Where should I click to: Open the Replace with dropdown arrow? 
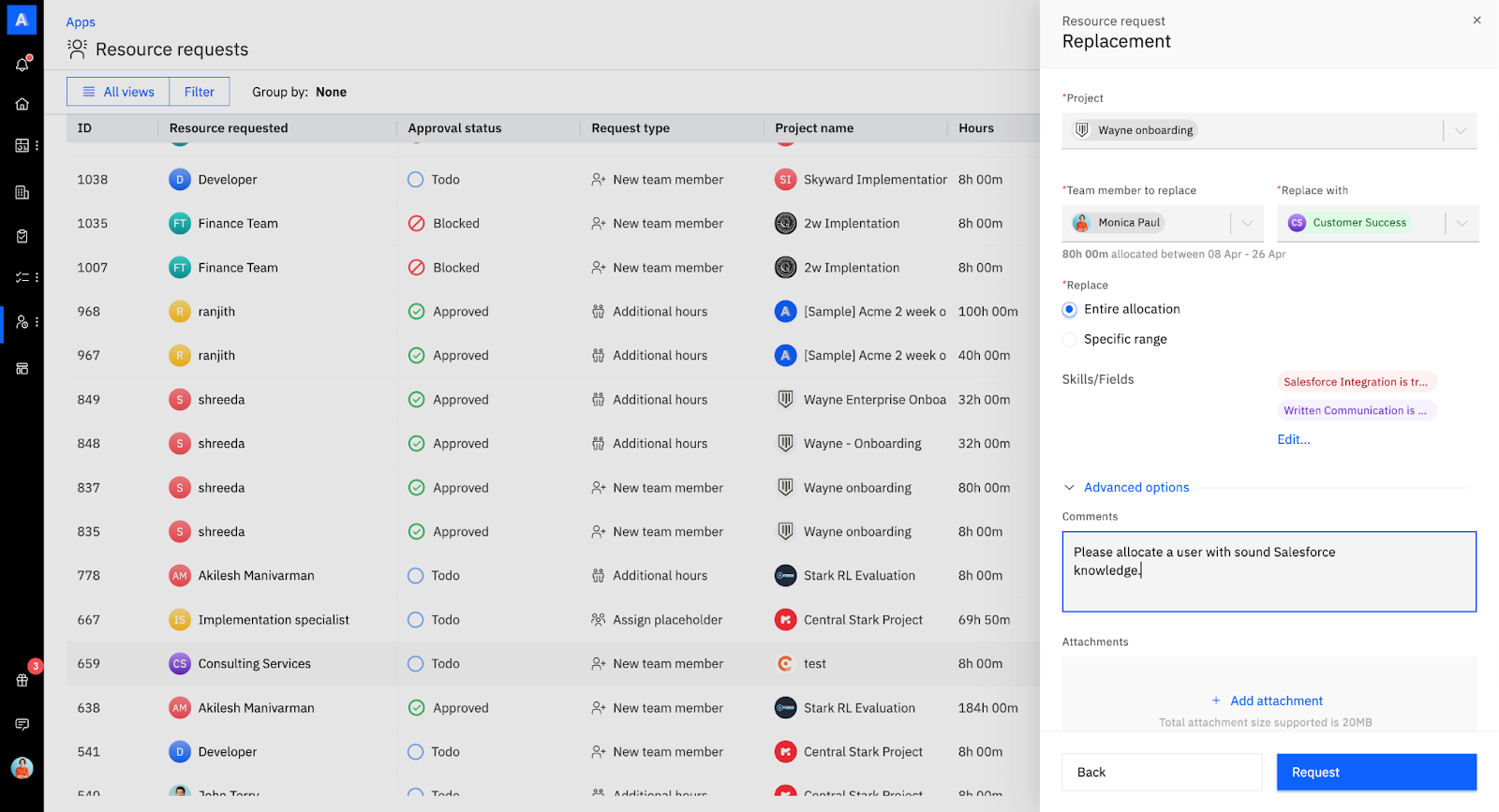(1462, 223)
